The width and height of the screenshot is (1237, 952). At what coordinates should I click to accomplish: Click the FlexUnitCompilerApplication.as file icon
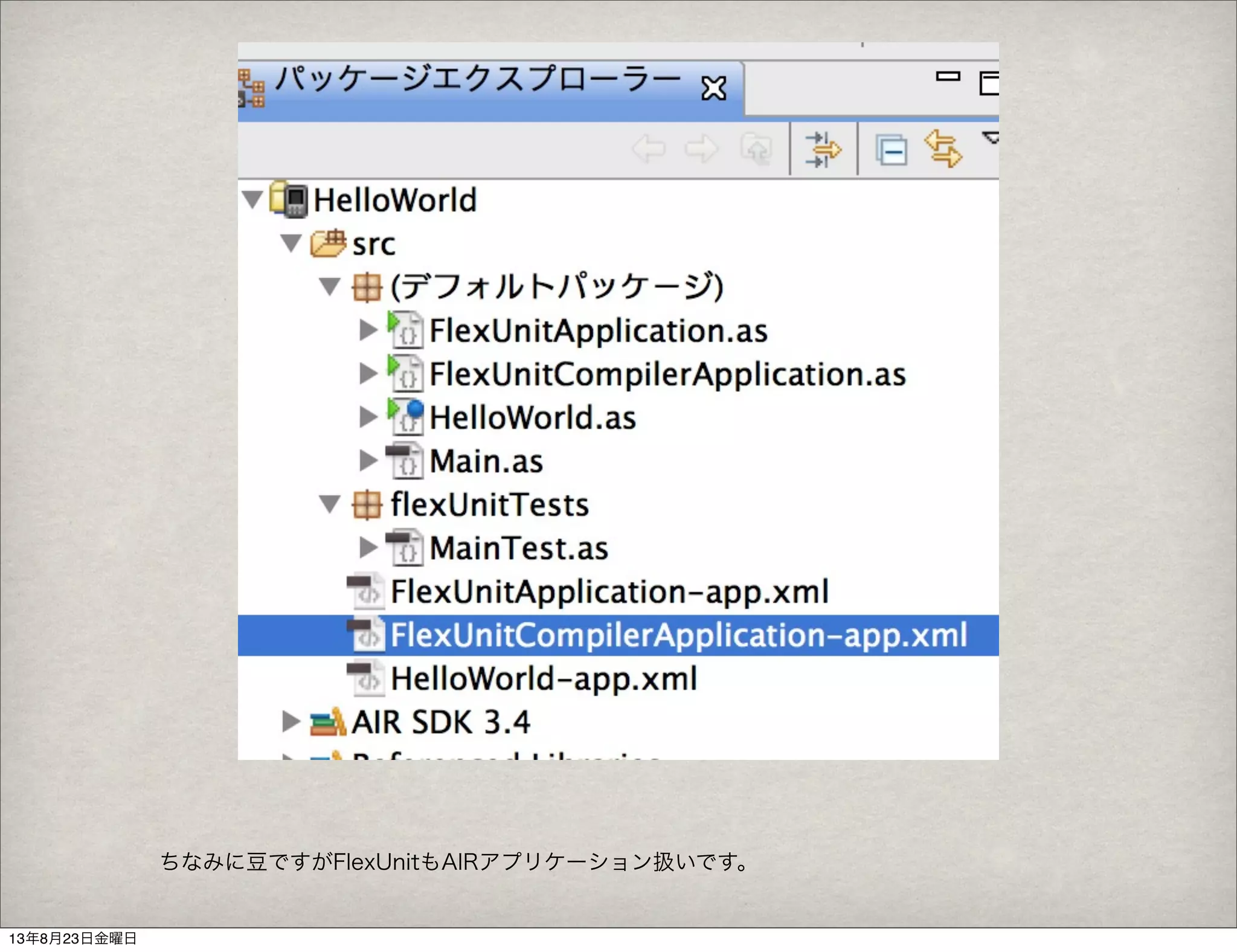[x=405, y=373]
